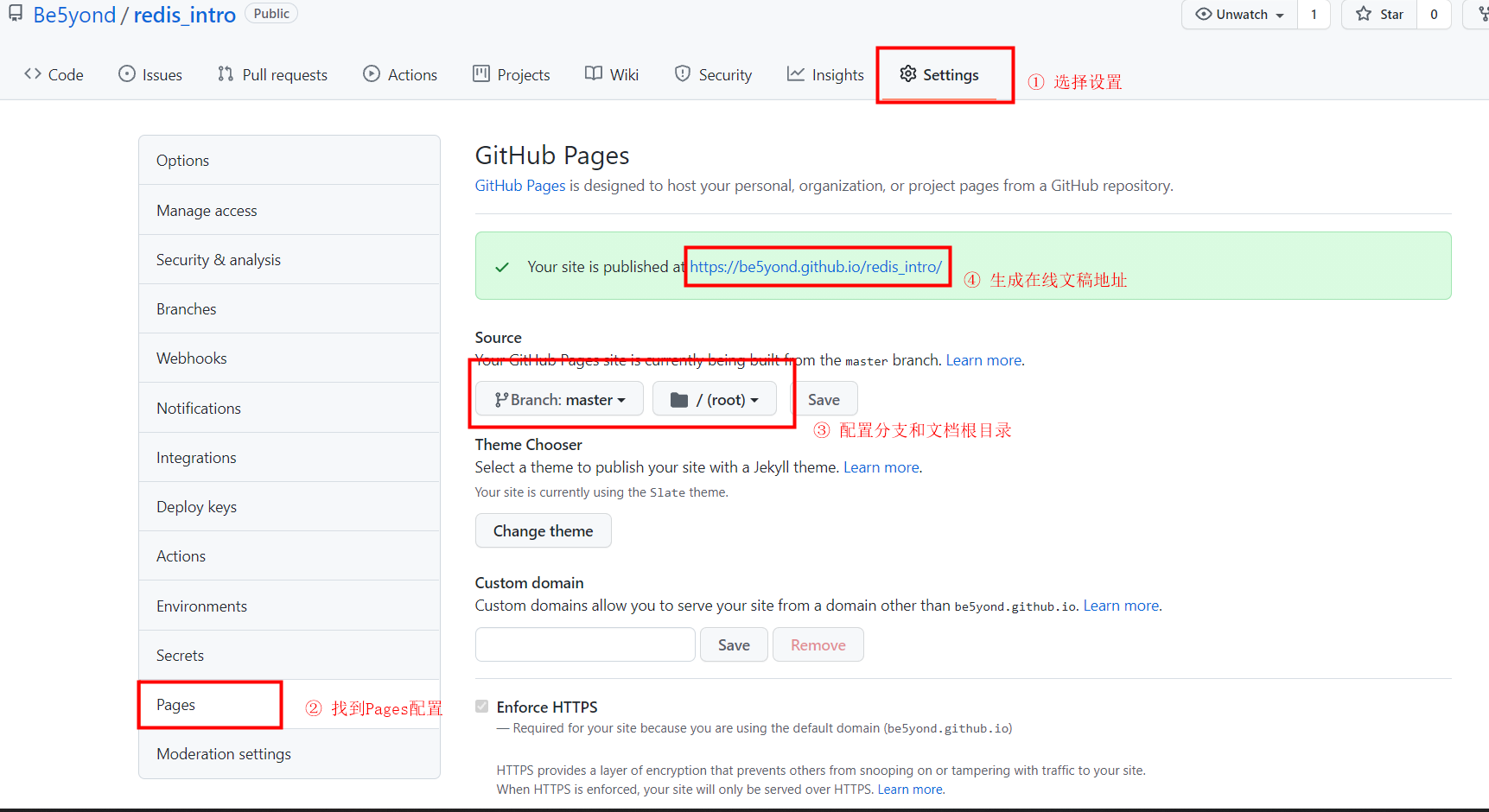Click the repository bookmark icon beside Be5yond
The width and height of the screenshot is (1489, 812).
(15, 13)
